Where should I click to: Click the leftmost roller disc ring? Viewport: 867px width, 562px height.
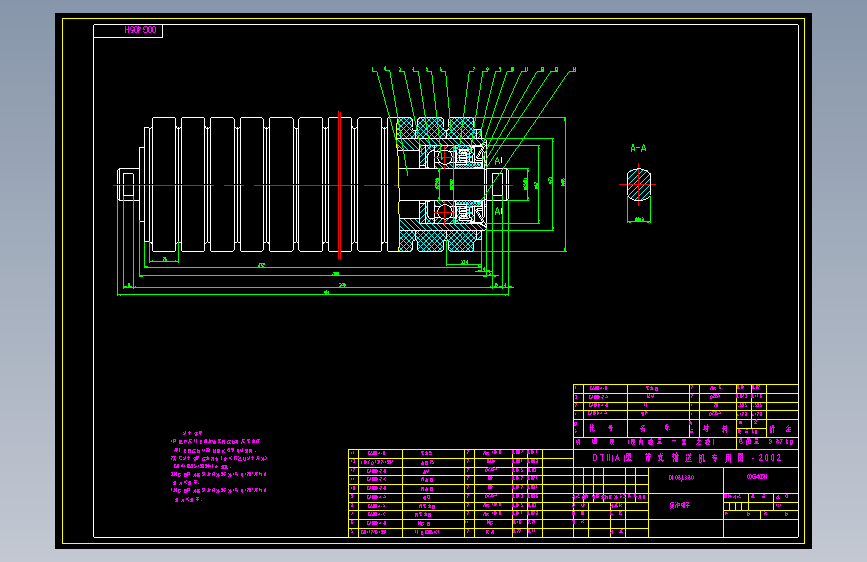(x=164, y=185)
